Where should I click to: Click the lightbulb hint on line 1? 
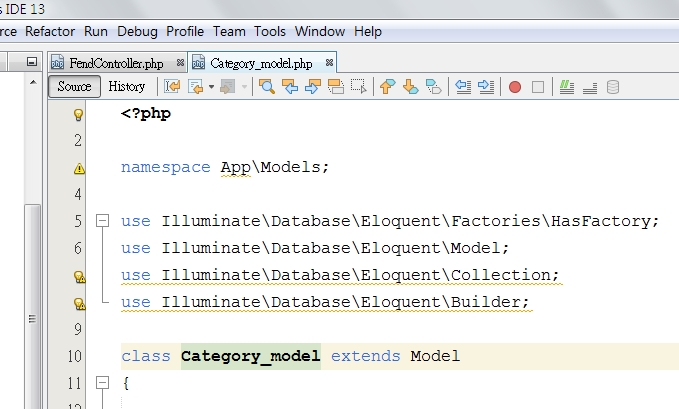pos(78,115)
